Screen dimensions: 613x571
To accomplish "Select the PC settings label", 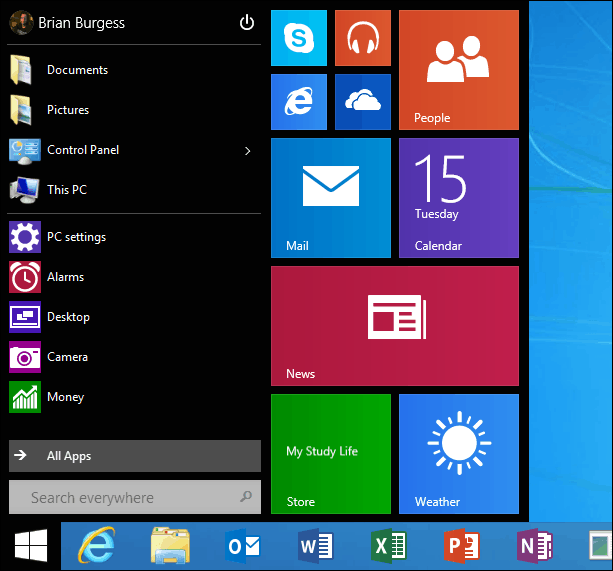I will (77, 237).
